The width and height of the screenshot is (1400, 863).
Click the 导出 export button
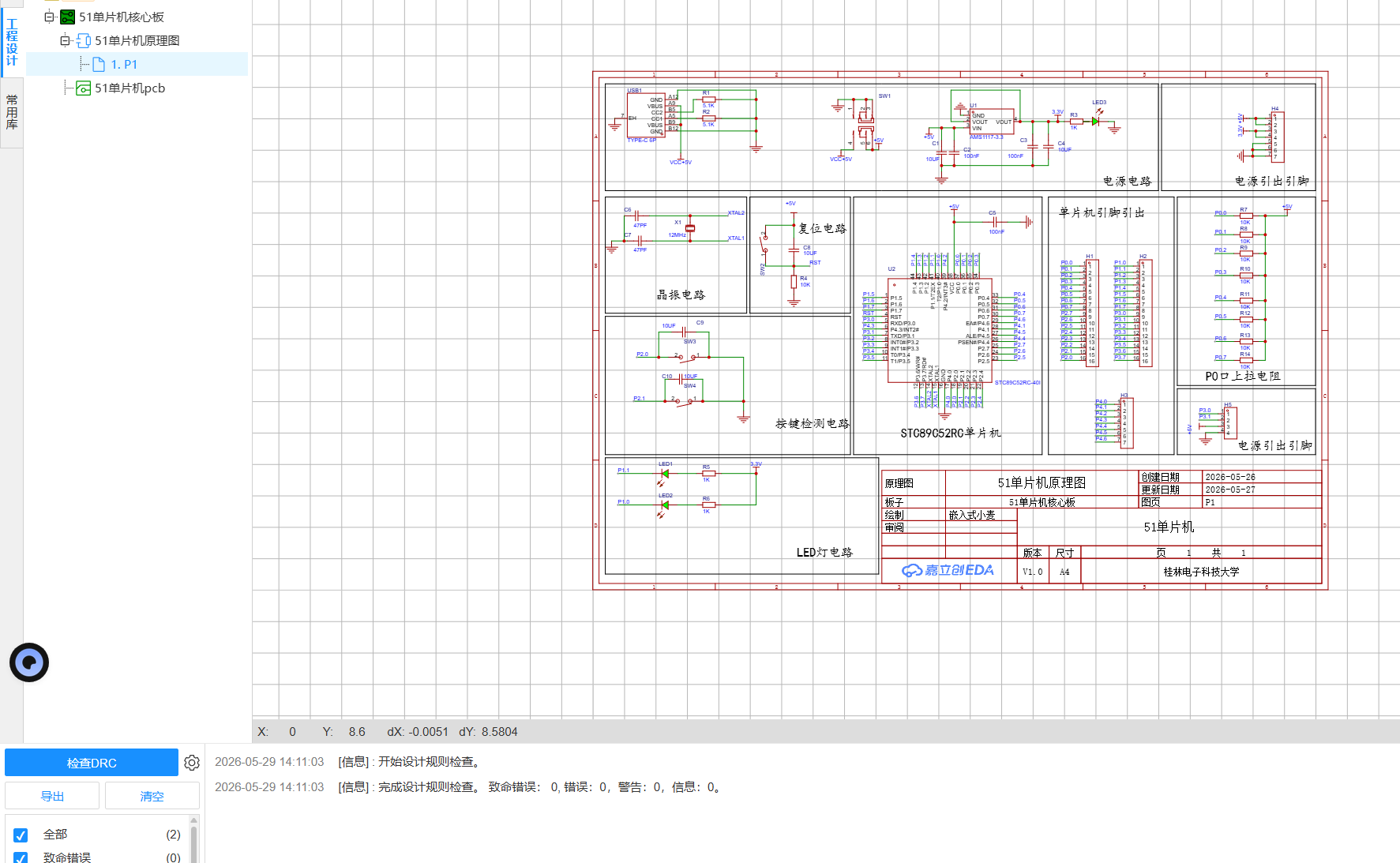(x=52, y=796)
